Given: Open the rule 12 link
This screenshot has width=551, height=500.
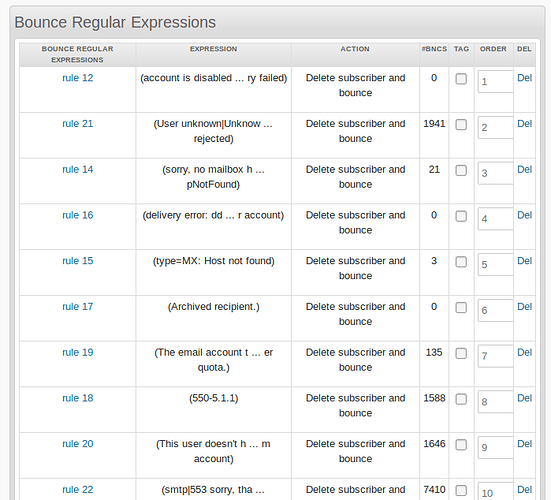Looking at the screenshot, I should 78,78.
